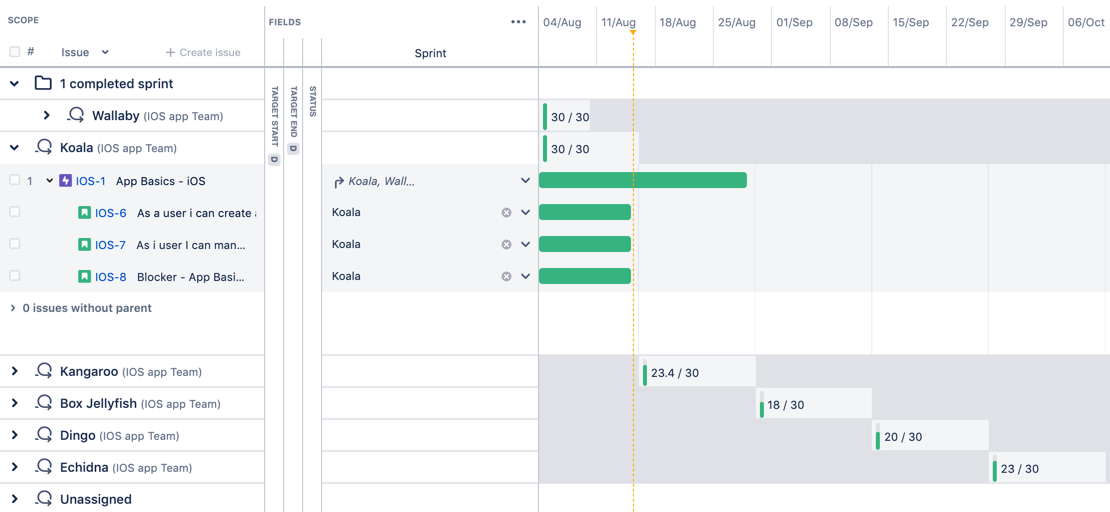This screenshot has height=512, width=1110.
Task: Collapse the Koala sprint group
Action: tap(14, 147)
